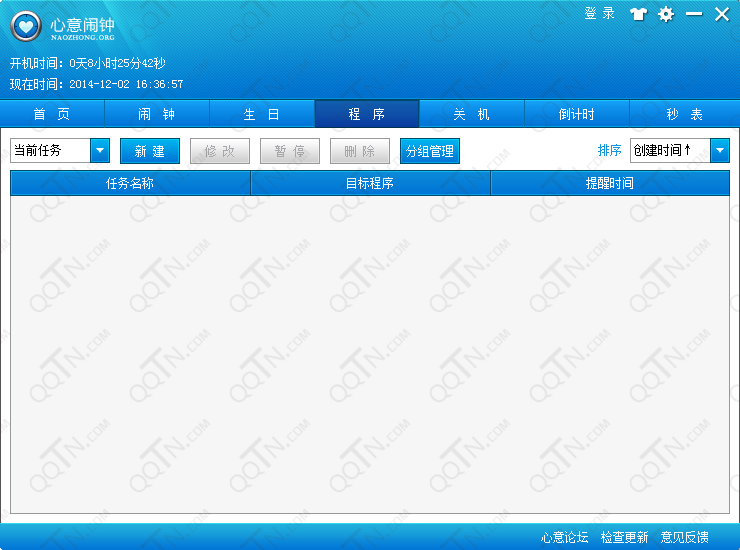The height and width of the screenshot is (550, 740).
Task: Close the 心意闹钟 window
Action: [x=721, y=14]
